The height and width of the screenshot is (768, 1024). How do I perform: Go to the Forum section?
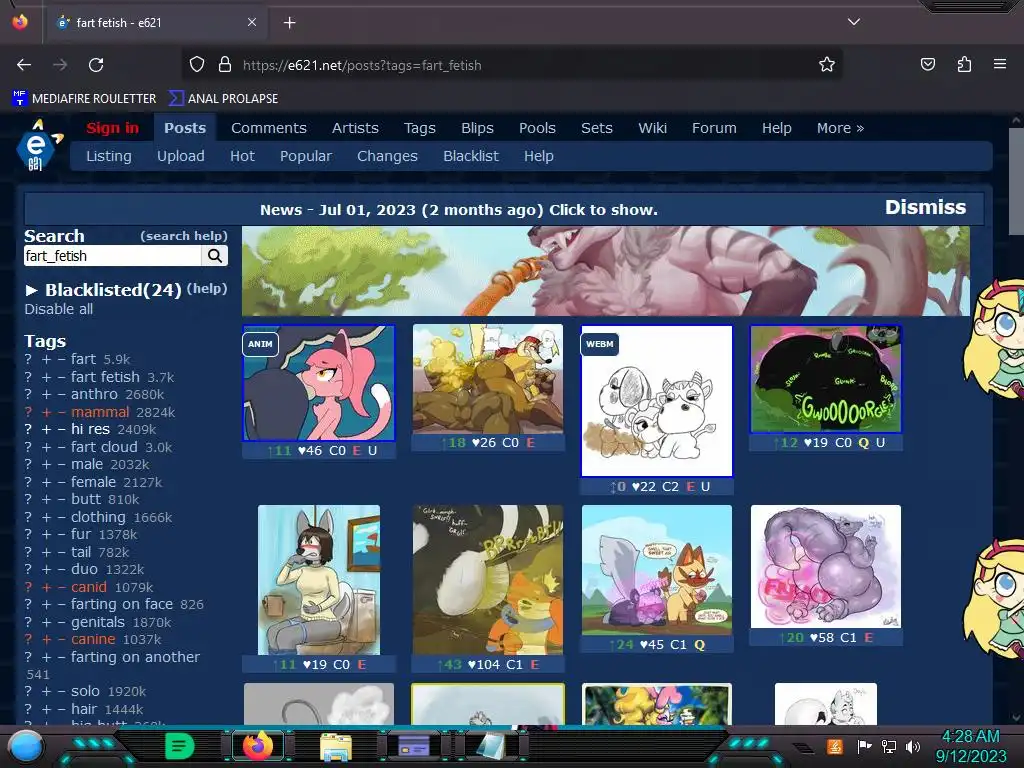[x=714, y=128]
